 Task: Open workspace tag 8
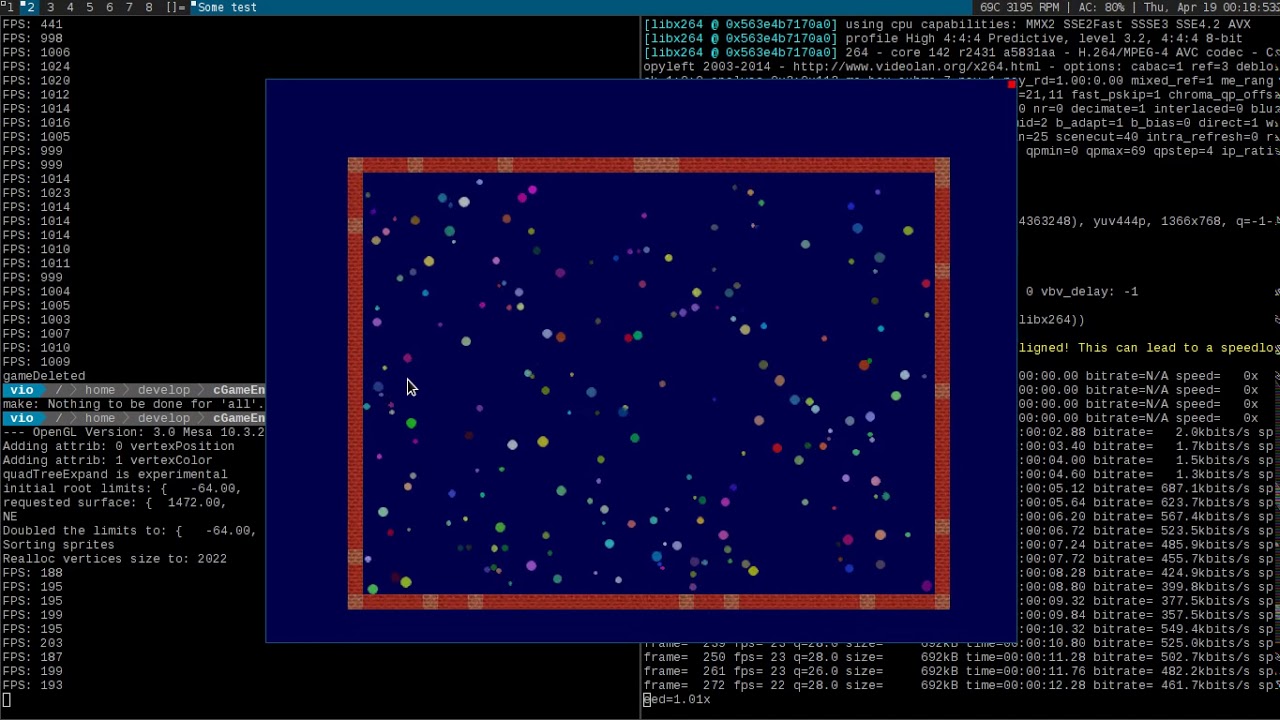(149, 7)
